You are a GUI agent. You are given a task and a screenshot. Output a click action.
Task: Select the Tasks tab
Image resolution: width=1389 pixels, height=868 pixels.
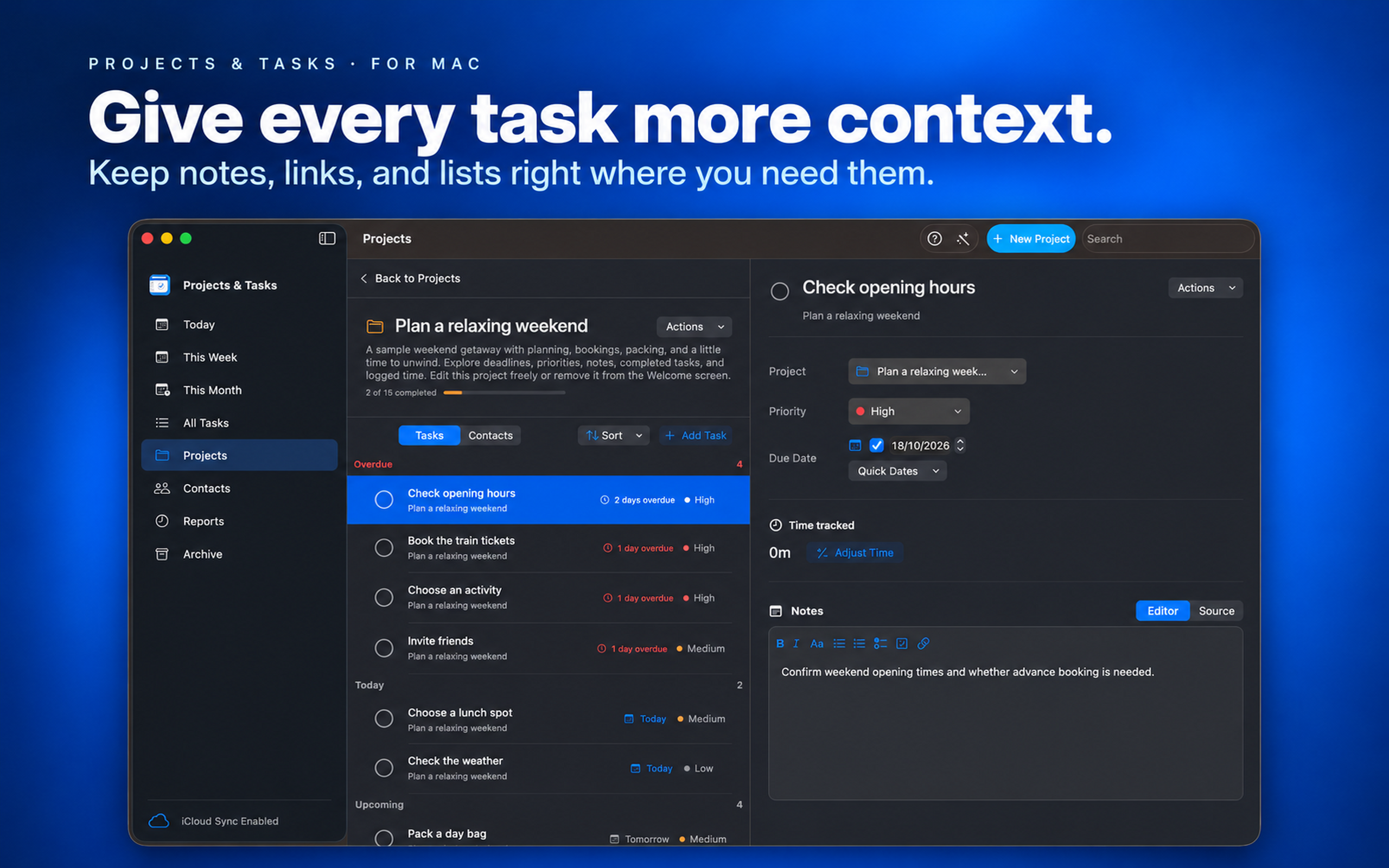tap(429, 436)
